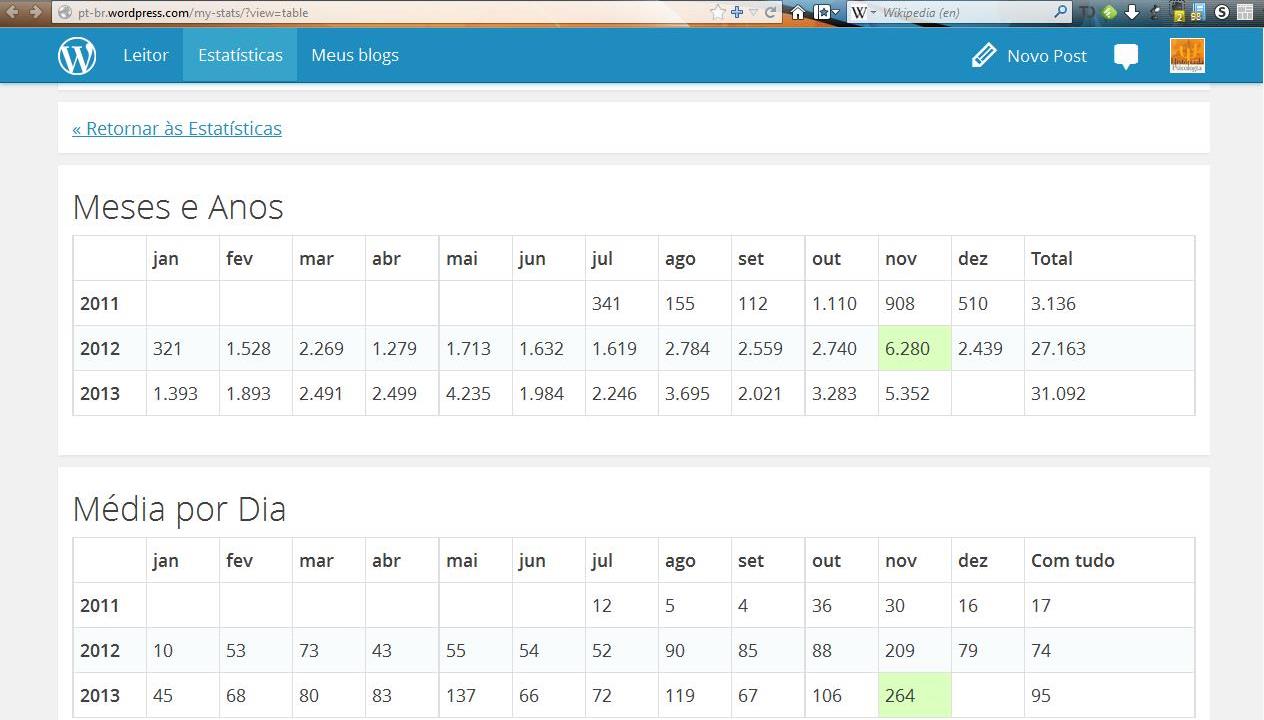Go to Meus blogs tab
1264x720 pixels.
pyautogui.click(x=355, y=56)
